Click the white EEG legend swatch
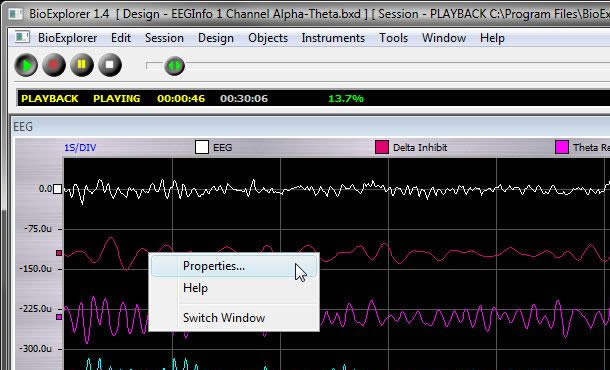The width and height of the screenshot is (610, 370). click(x=202, y=147)
